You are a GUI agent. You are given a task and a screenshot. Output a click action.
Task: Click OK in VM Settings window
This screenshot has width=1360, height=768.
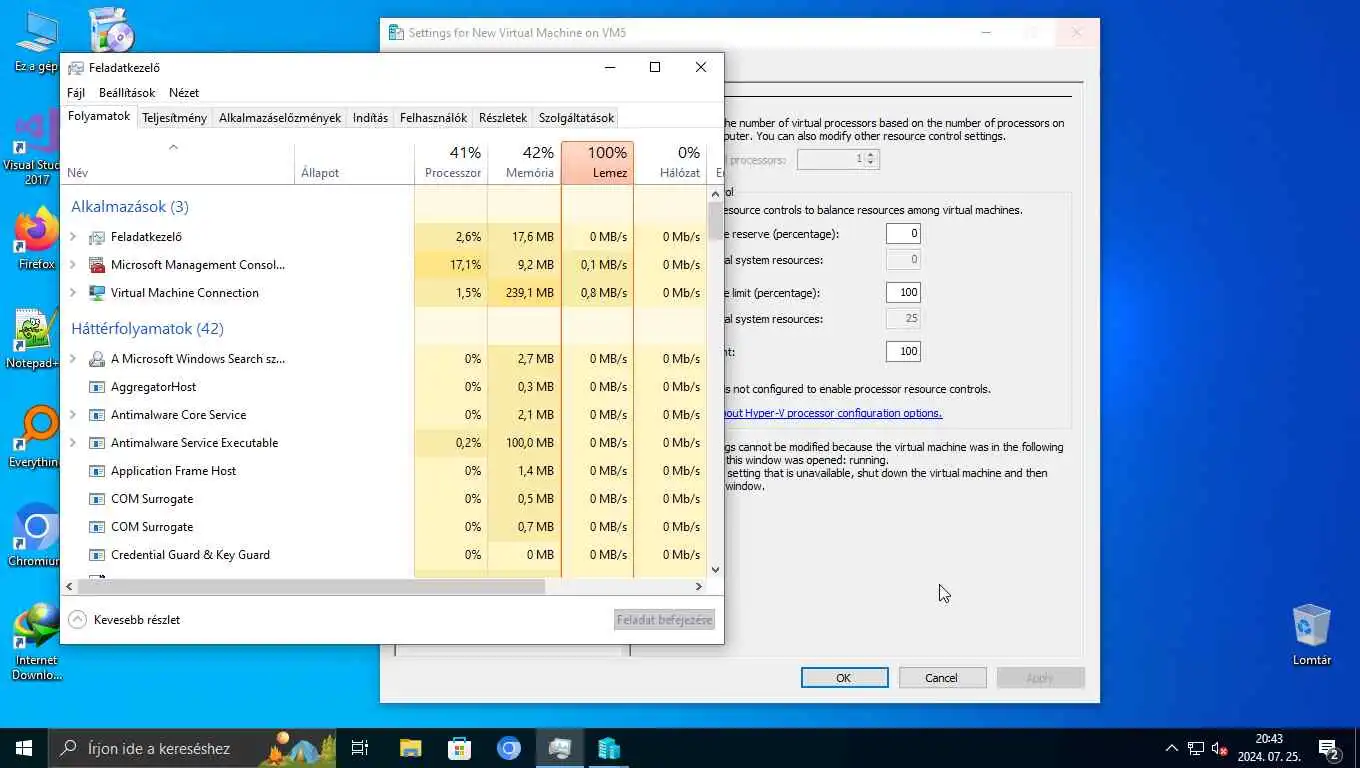pos(844,678)
